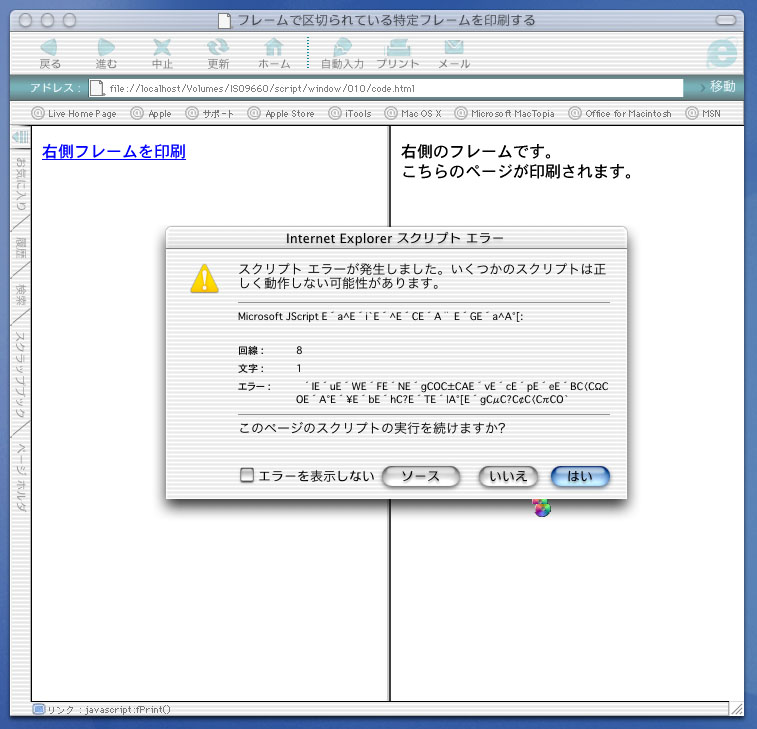This screenshot has width=757, height=729.
Task: Toggle the explorer bar collapse icon
Action: 20,137
